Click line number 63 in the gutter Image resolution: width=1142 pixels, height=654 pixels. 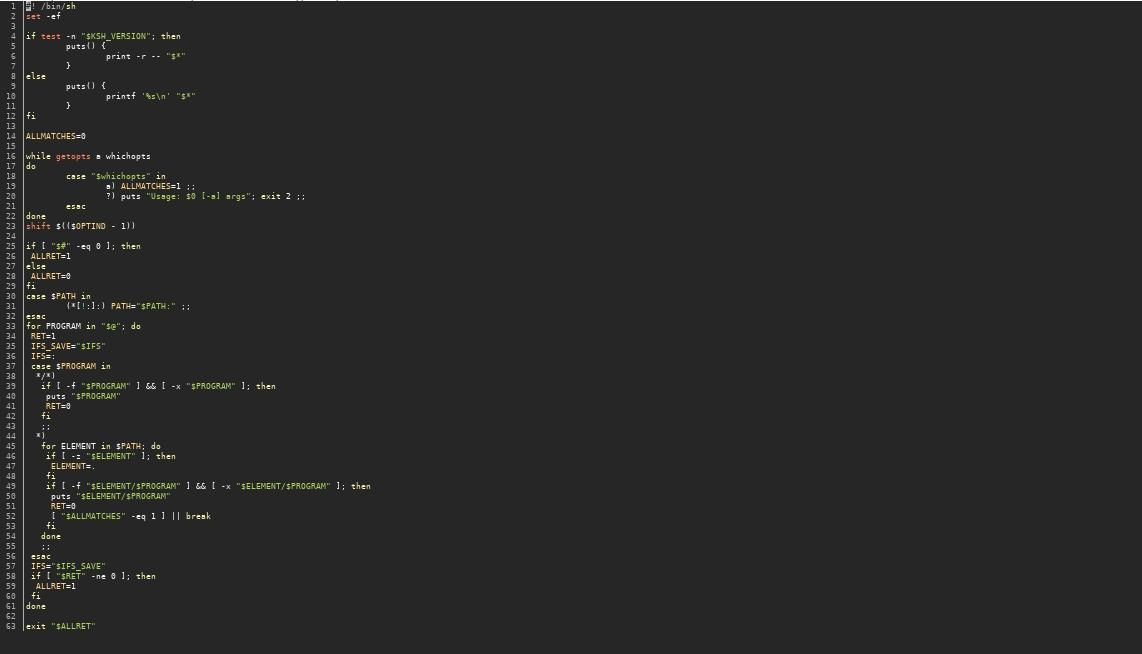tap(11, 626)
